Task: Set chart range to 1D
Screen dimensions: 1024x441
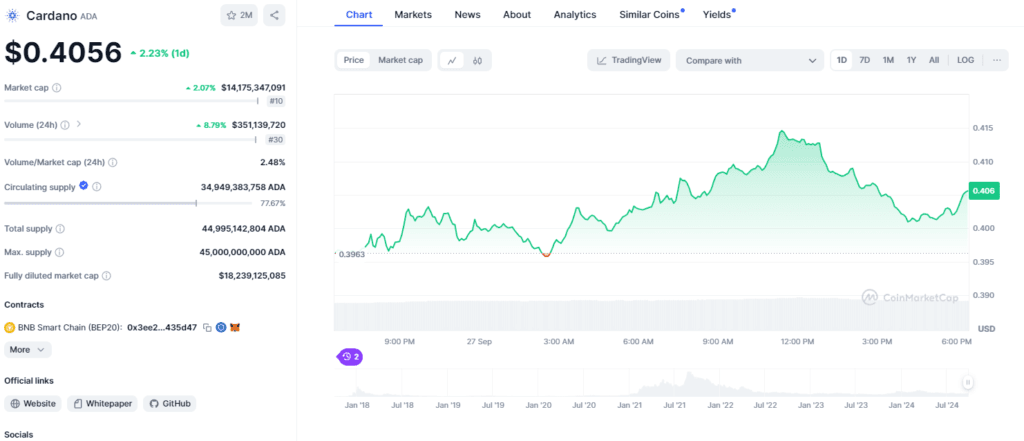Action: point(842,60)
